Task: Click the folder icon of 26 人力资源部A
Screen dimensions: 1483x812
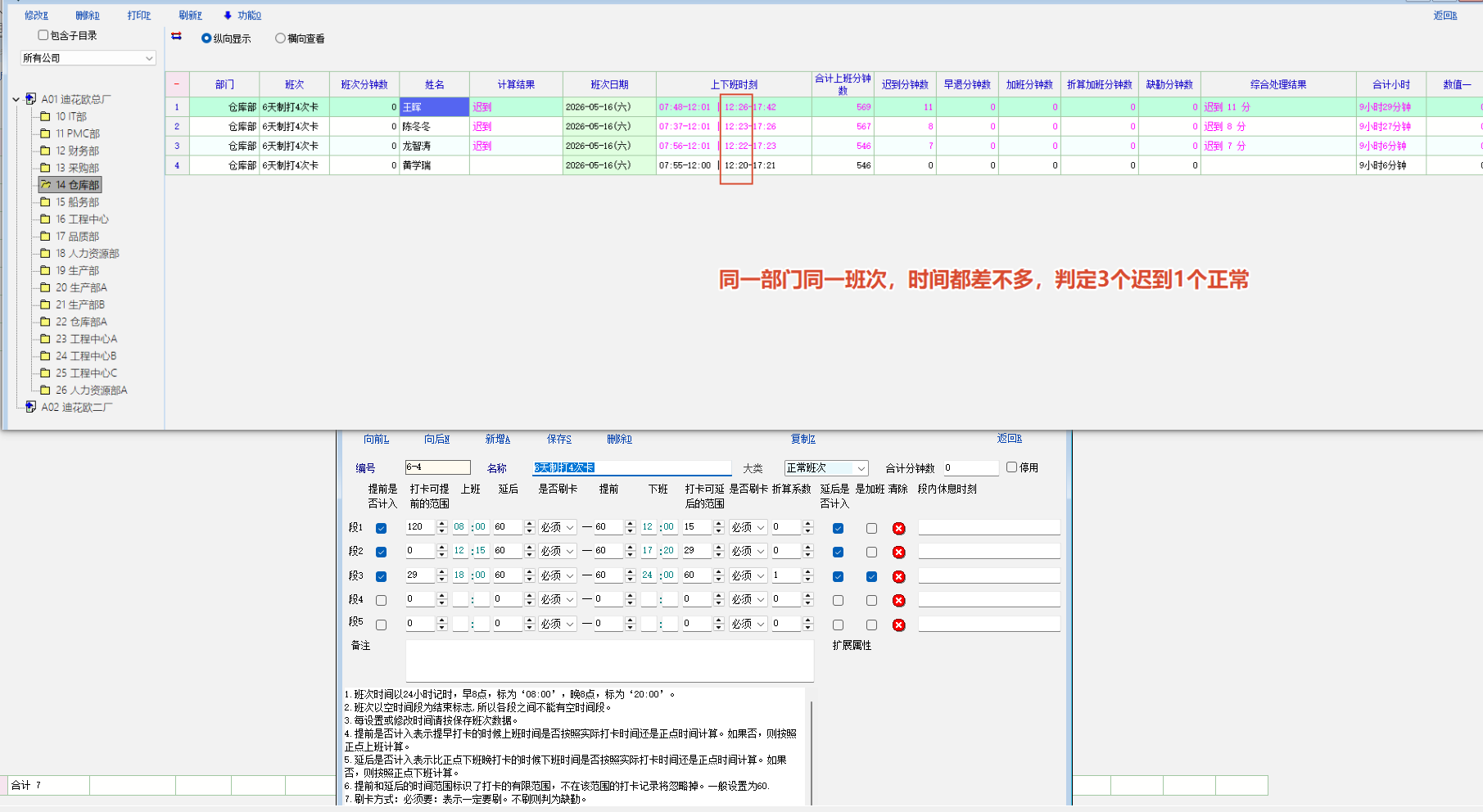Action: coord(46,390)
